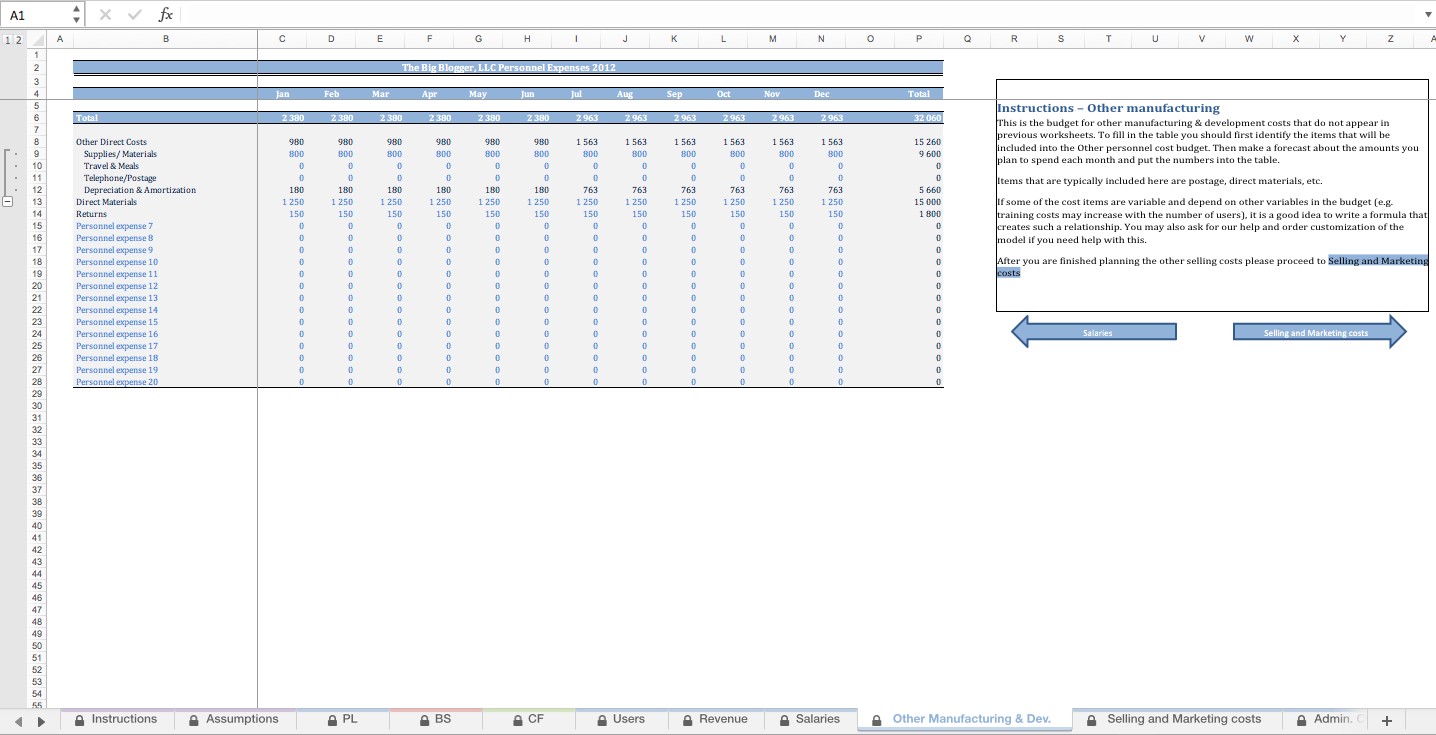
Task: Click the Name Box stepper arrows
Action: tap(77, 14)
